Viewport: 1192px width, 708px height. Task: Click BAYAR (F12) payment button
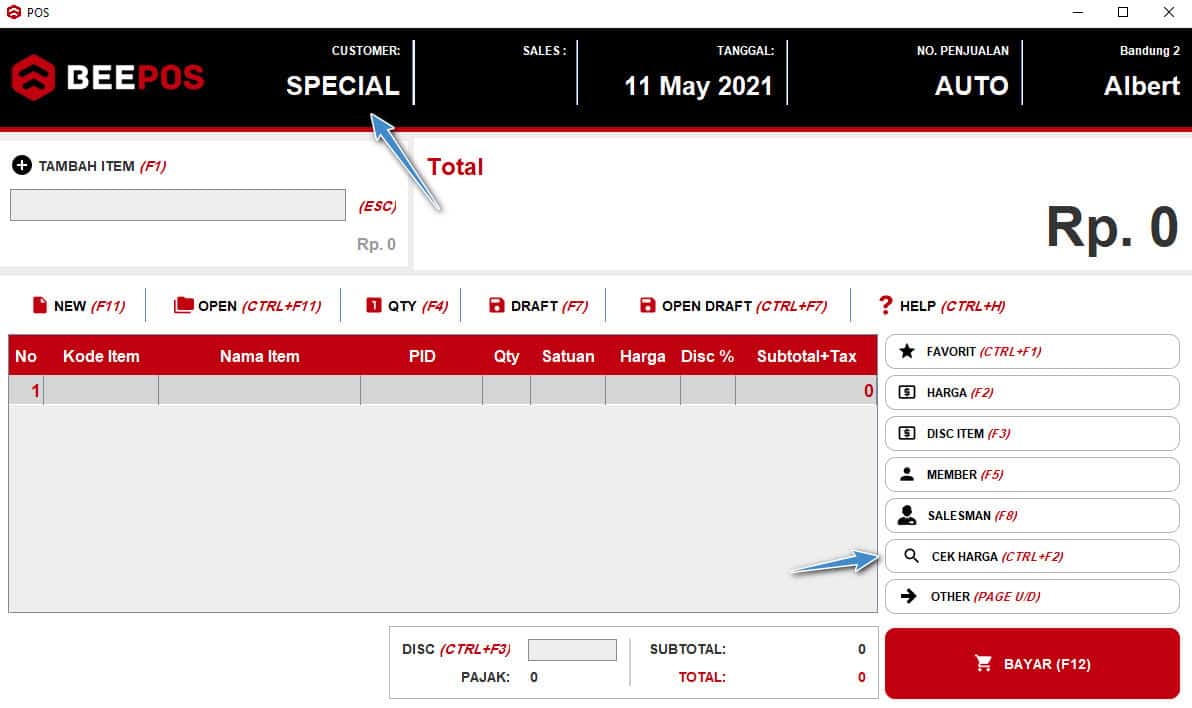pyautogui.click(x=1032, y=663)
